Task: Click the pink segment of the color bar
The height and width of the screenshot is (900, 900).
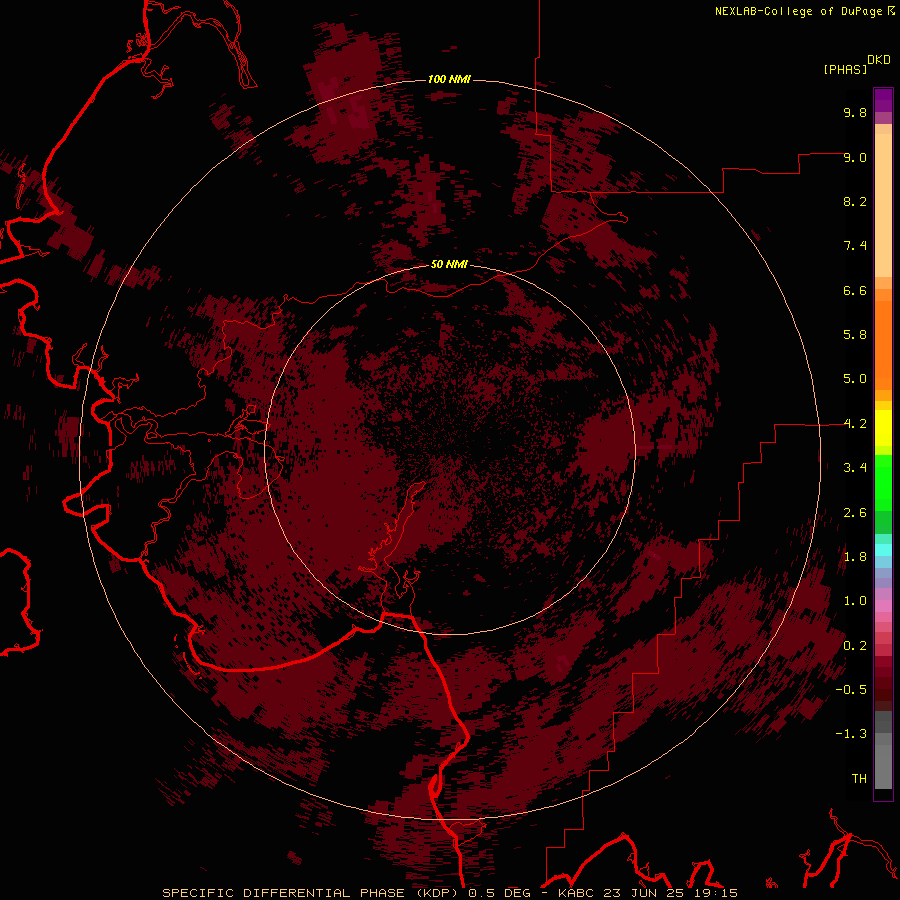Action: tap(883, 606)
